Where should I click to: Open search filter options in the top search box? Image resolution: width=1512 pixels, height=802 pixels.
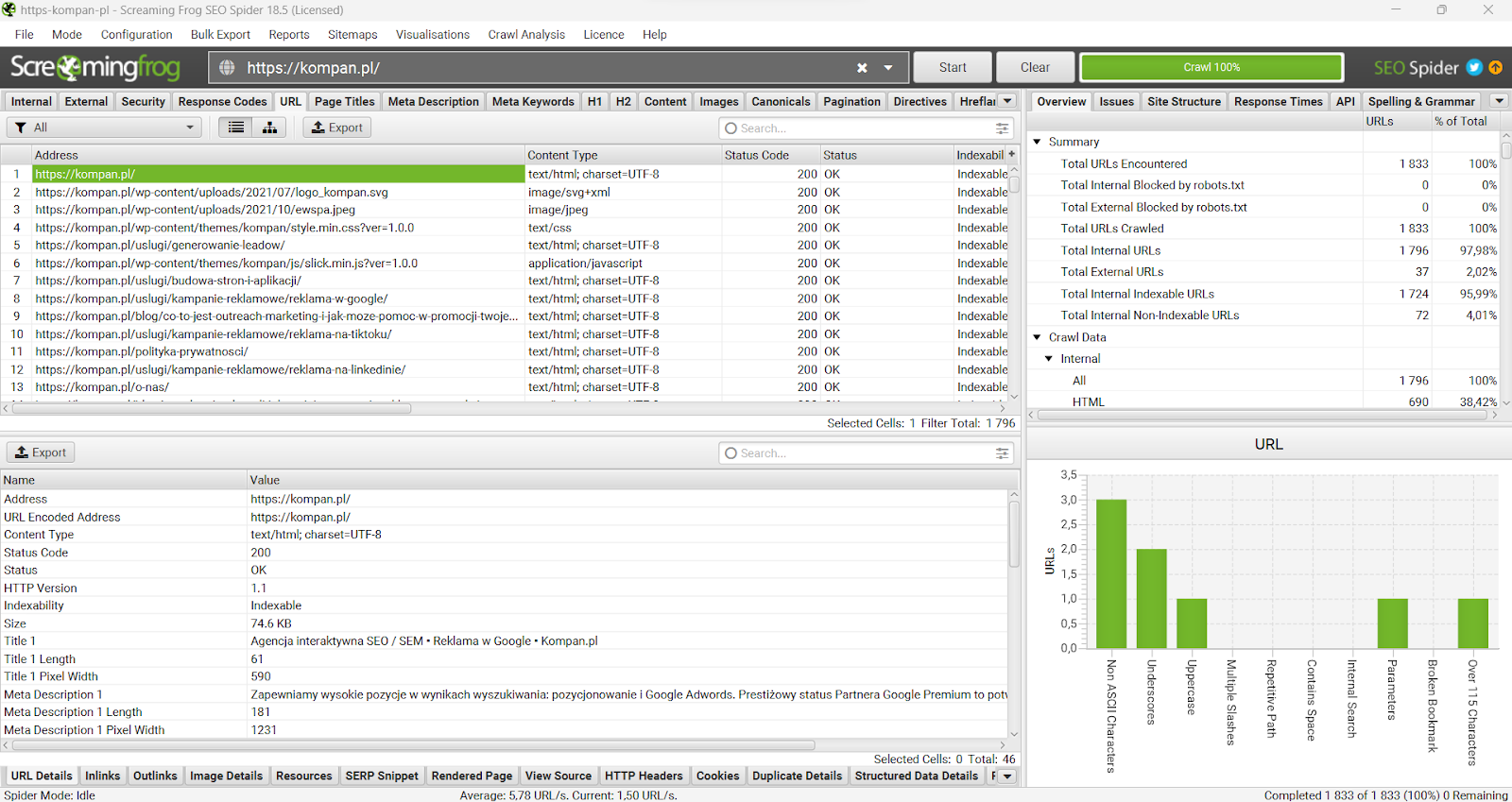click(1002, 128)
